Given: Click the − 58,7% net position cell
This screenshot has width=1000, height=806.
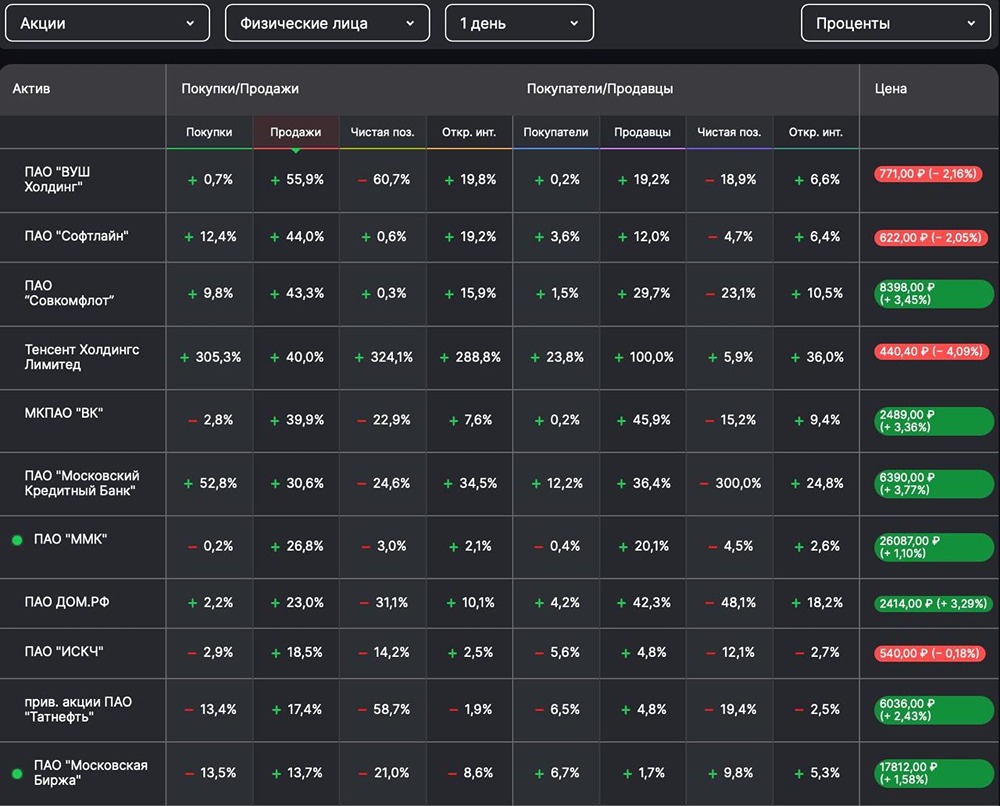Looking at the screenshot, I should [x=383, y=709].
